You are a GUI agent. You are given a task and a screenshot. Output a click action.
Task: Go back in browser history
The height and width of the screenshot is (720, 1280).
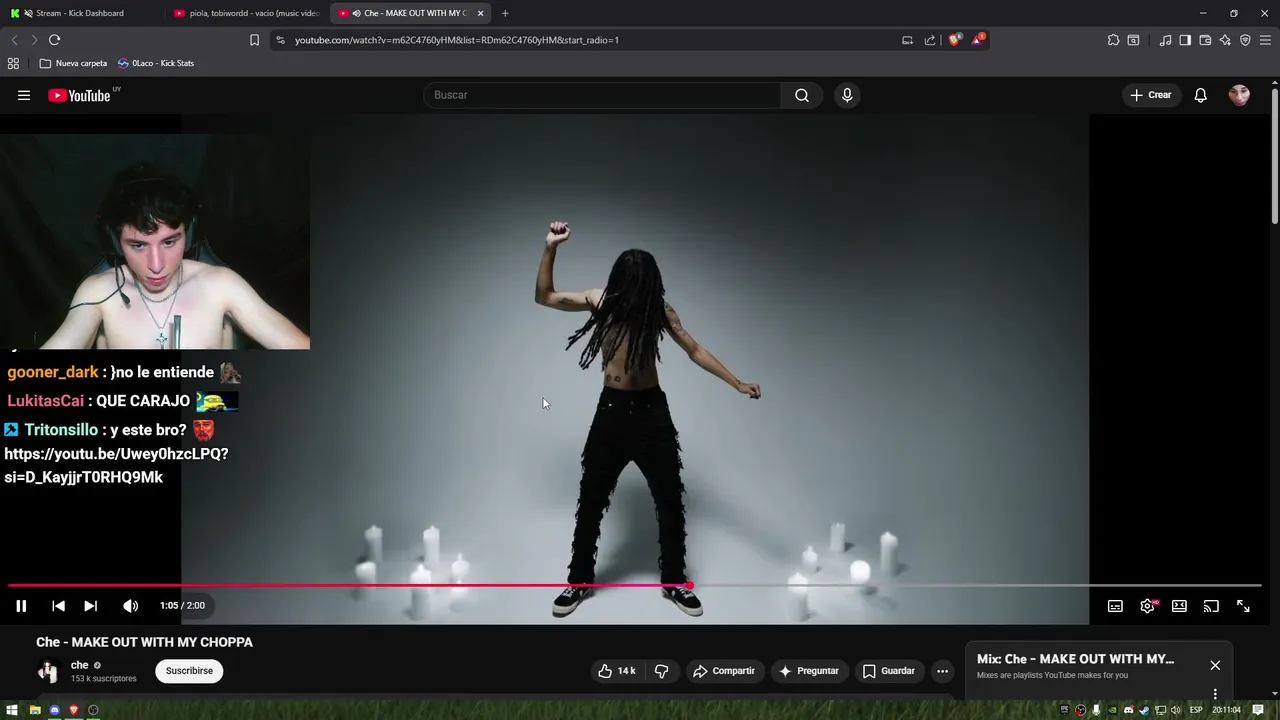[x=14, y=40]
